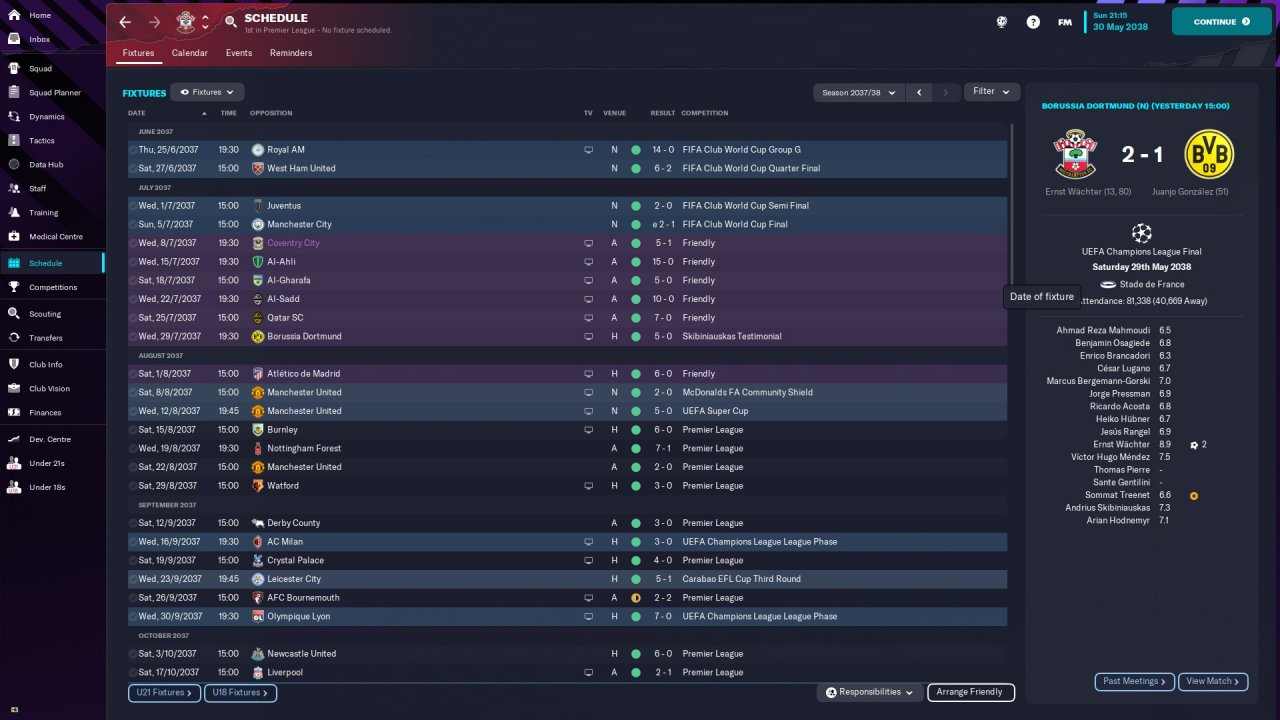Open the search magnifier icon
Screen dimensions: 1280x720
pyautogui.click(x=231, y=22)
